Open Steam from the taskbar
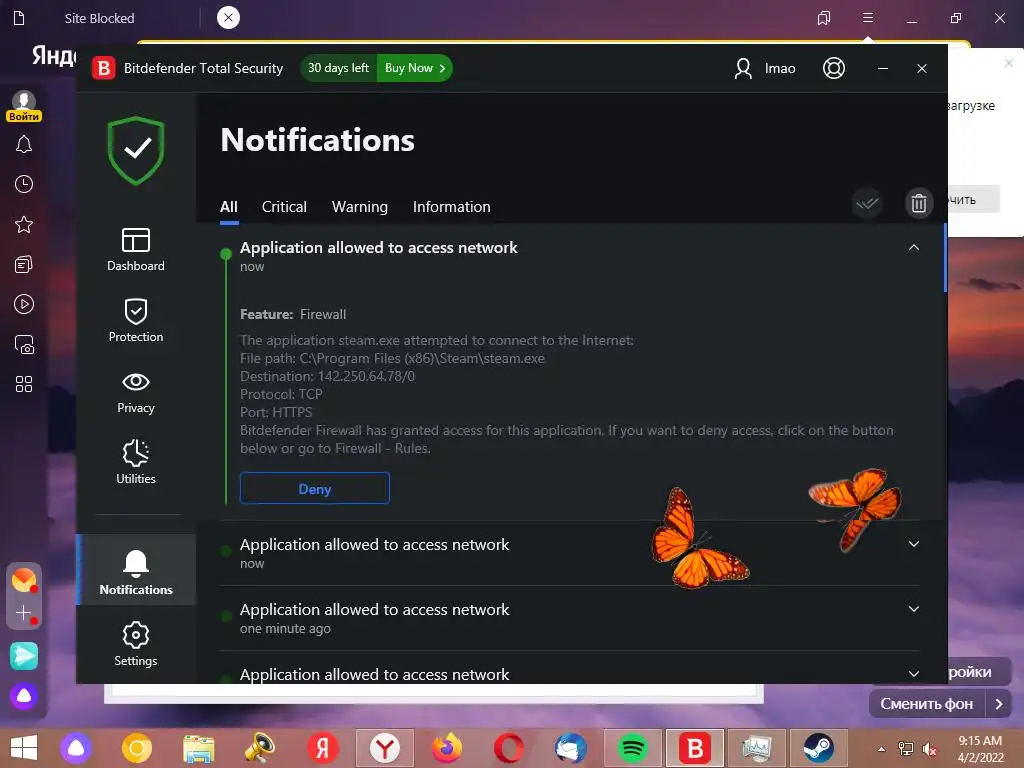The width and height of the screenshot is (1024, 768). 818,748
